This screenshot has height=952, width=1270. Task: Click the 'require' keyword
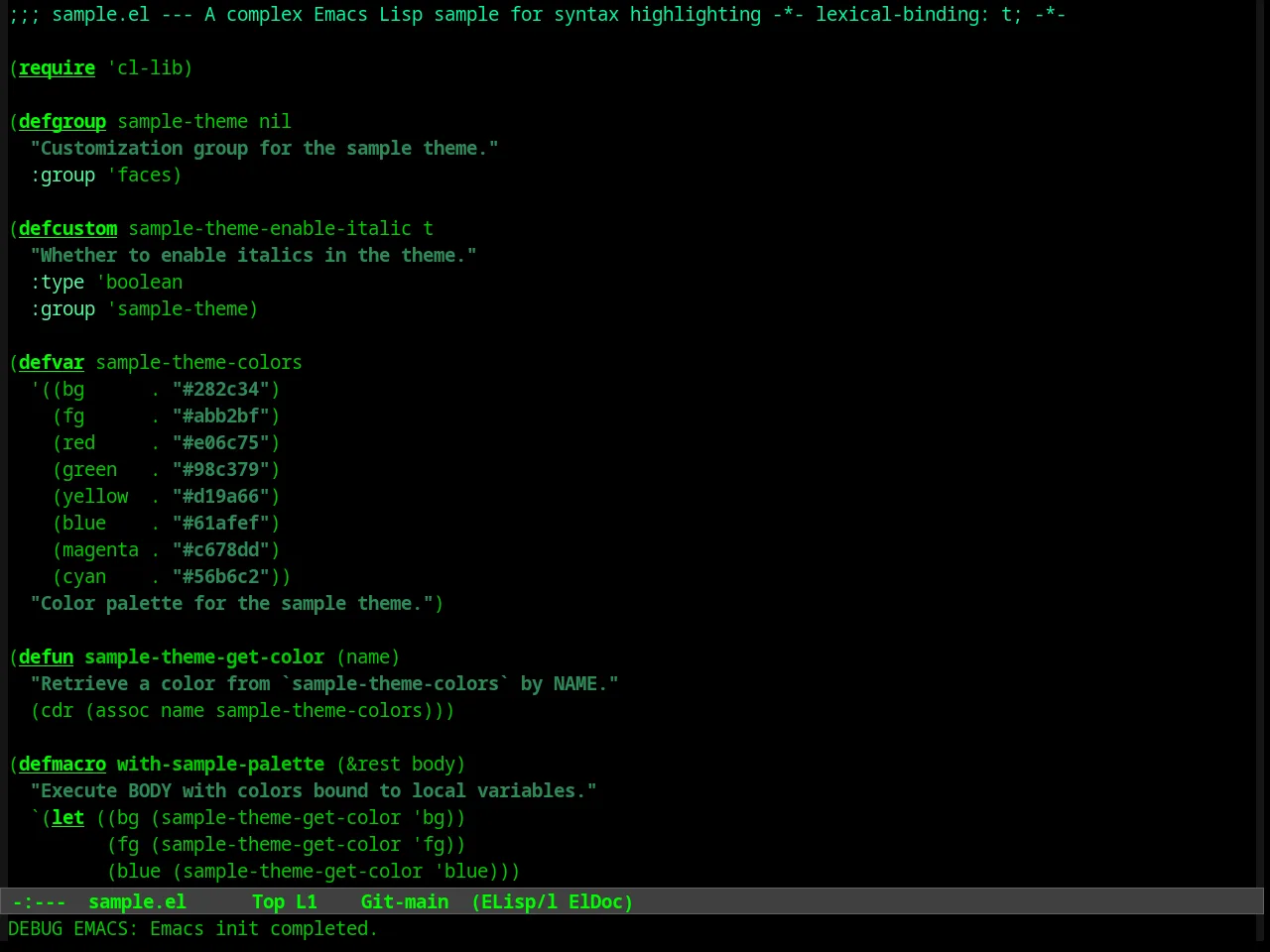coord(57,67)
